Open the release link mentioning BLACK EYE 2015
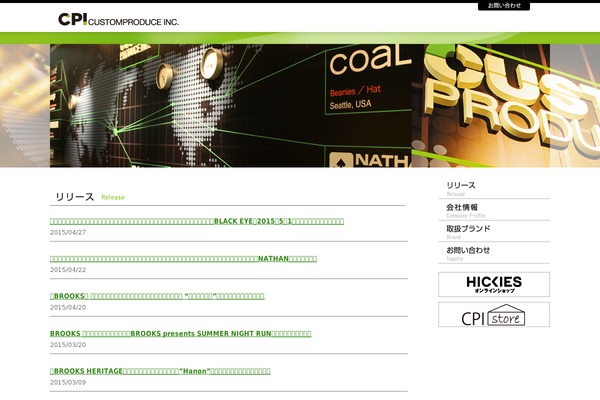600x400 pixels. coord(197,221)
